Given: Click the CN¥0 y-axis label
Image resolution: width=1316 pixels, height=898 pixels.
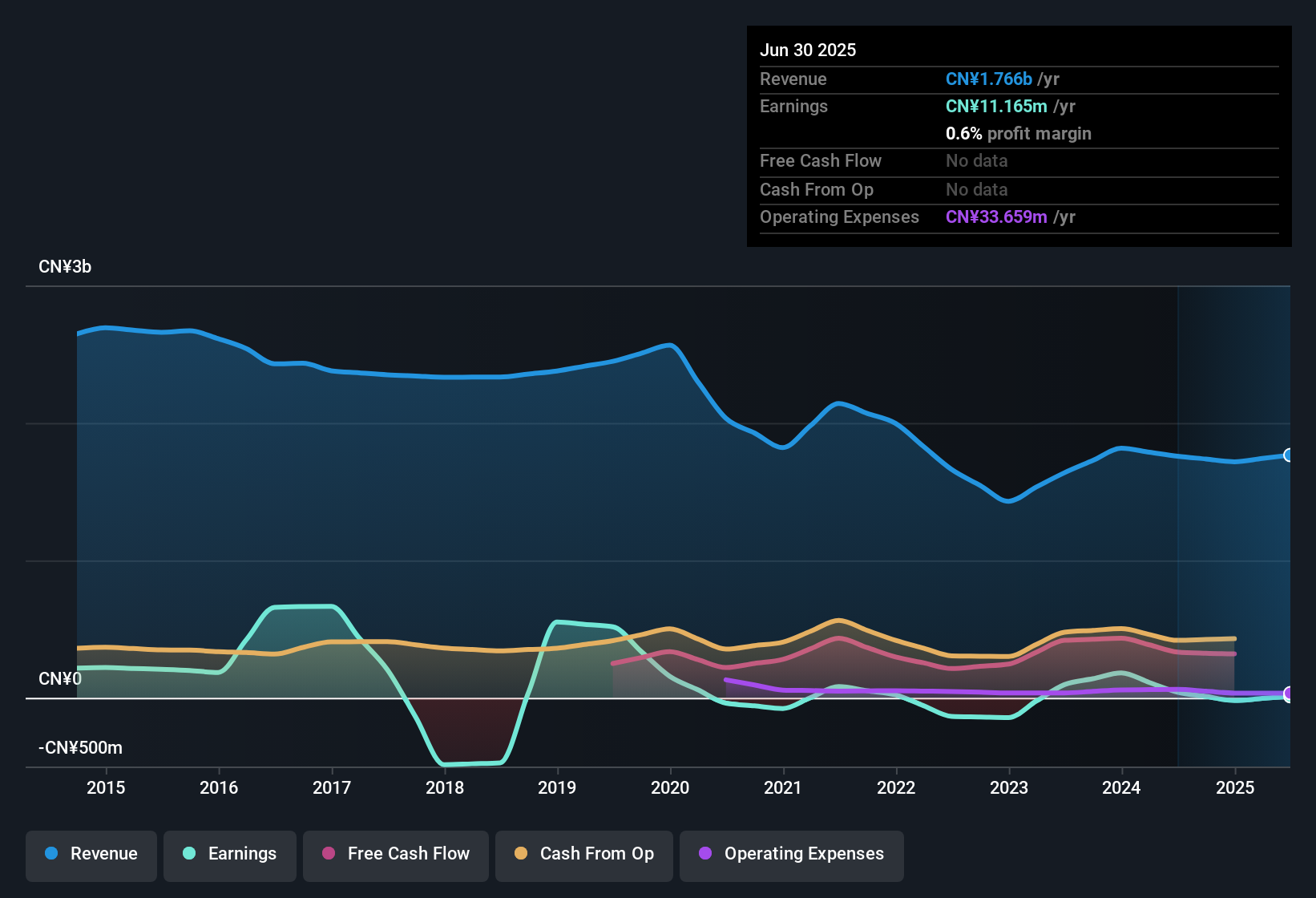Looking at the screenshot, I should 60,679.
